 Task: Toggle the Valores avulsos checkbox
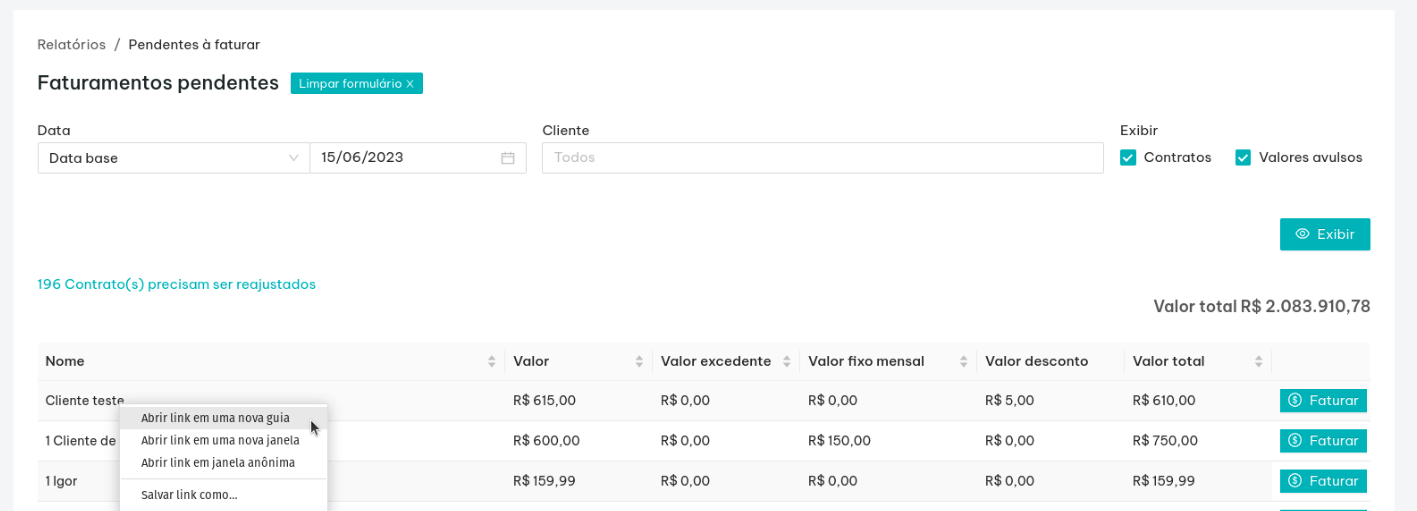[1243, 158]
